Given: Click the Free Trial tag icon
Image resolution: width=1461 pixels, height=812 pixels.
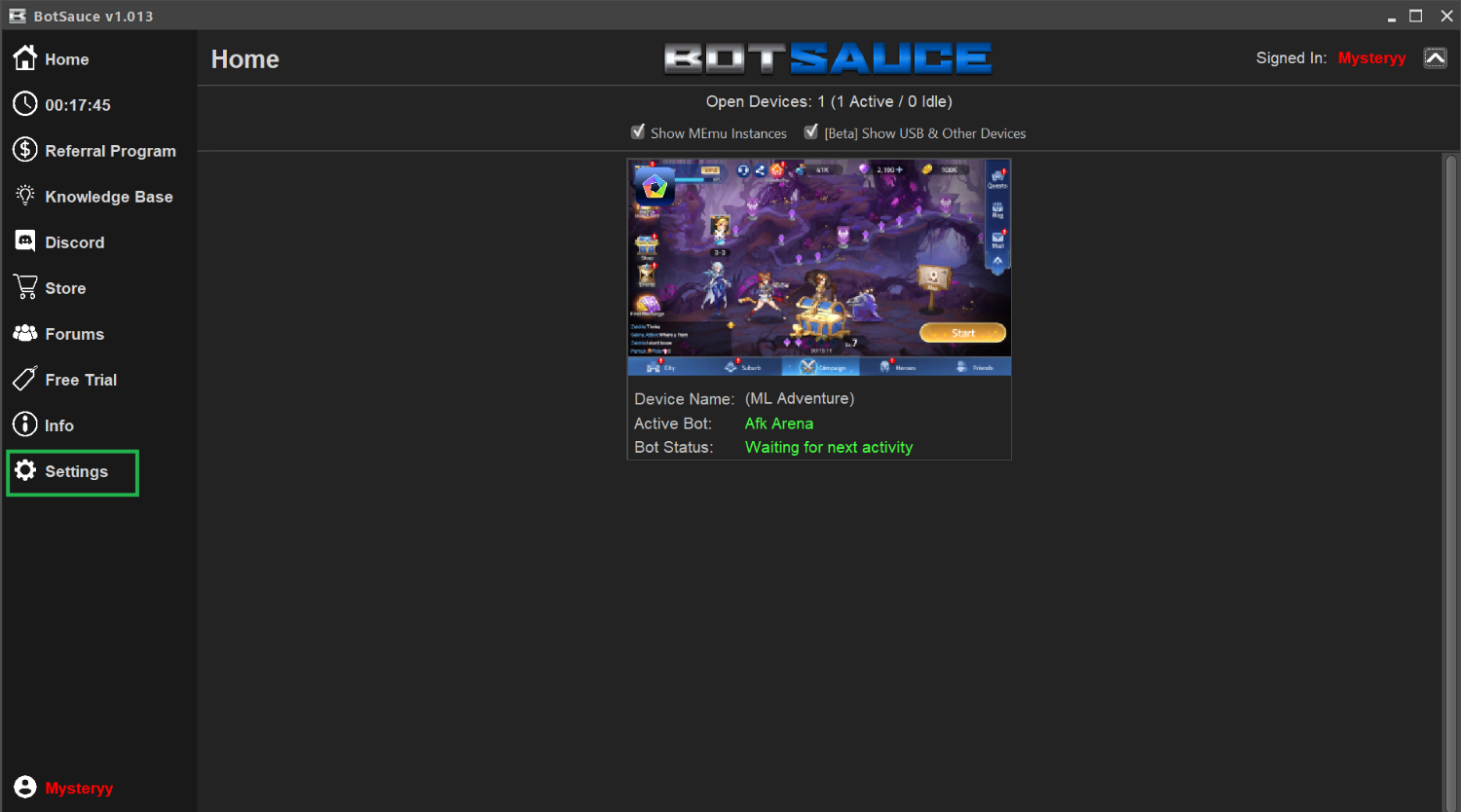Looking at the screenshot, I should click(x=25, y=379).
